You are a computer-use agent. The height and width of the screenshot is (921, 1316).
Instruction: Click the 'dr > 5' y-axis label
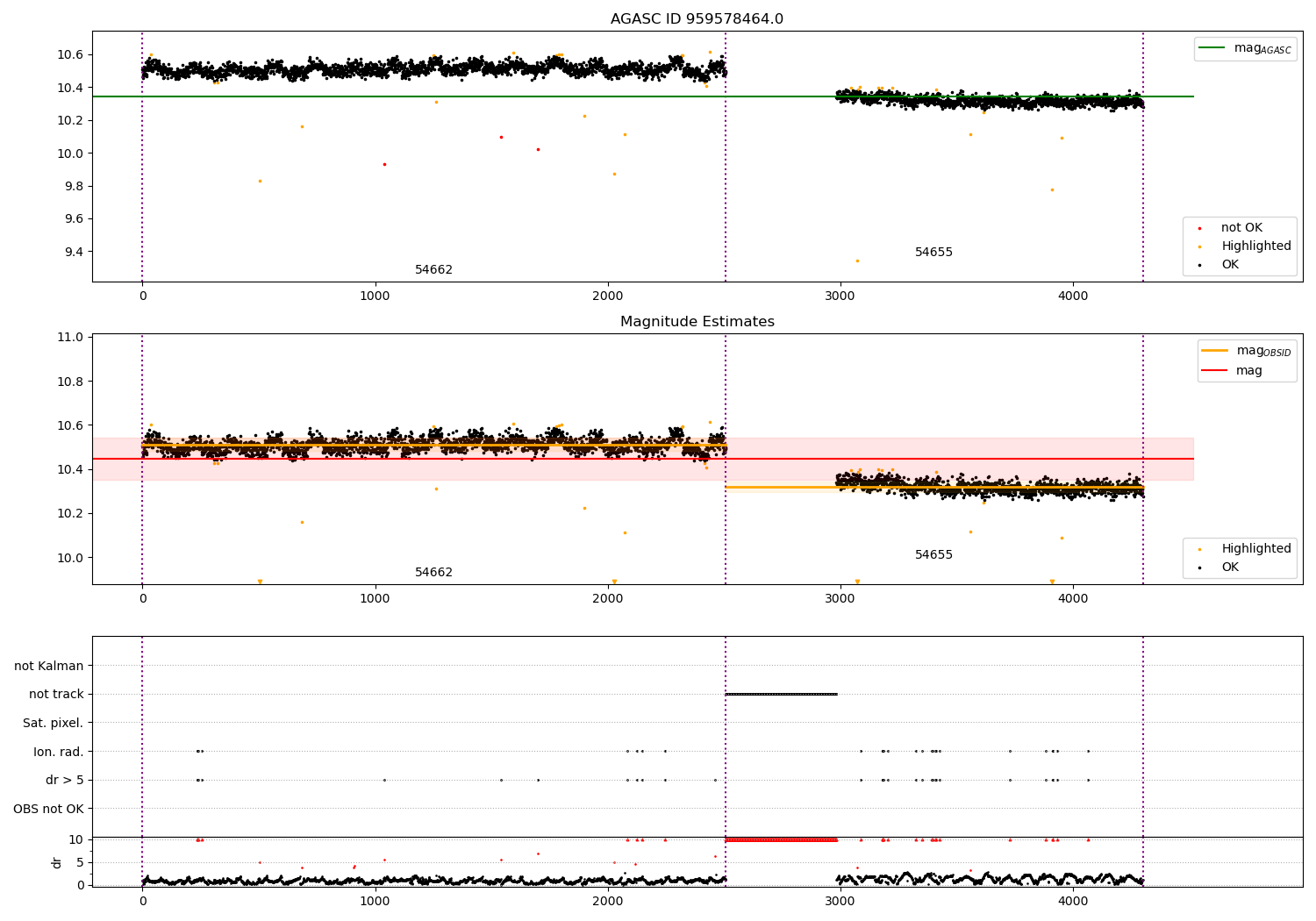click(65, 781)
